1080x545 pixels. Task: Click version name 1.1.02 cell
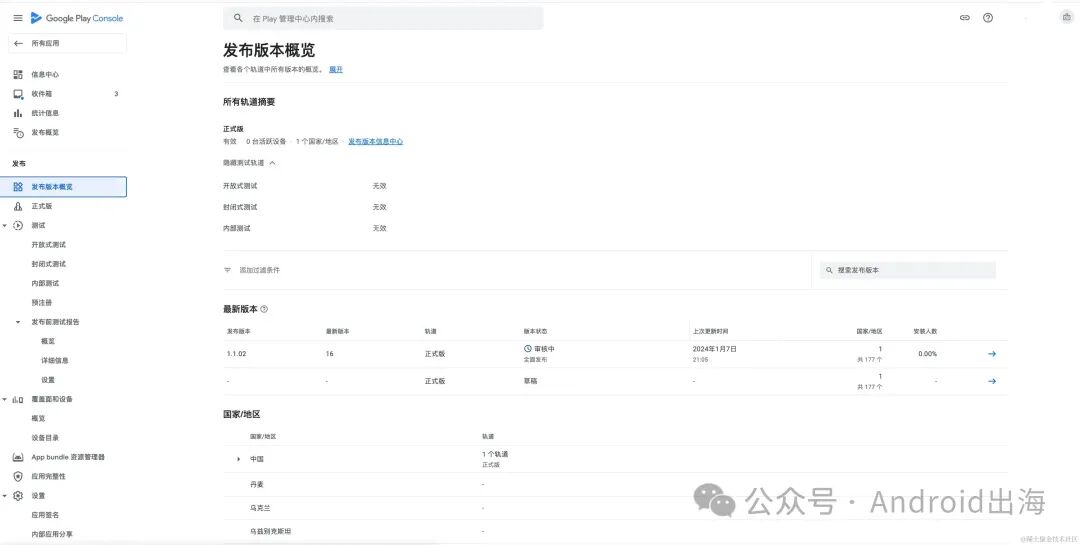coord(236,353)
